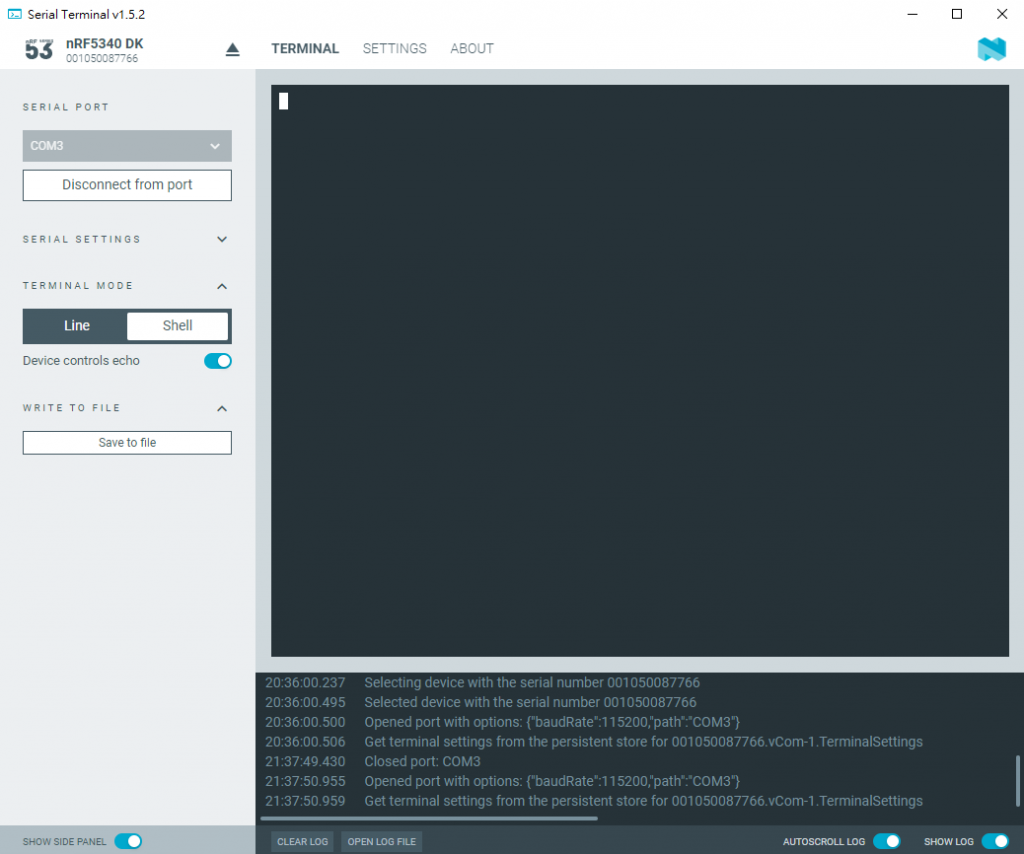Image resolution: width=1024 pixels, height=854 pixels.
Task: Click log entry 'Closed port: COM3'
Action: point(423,761)
